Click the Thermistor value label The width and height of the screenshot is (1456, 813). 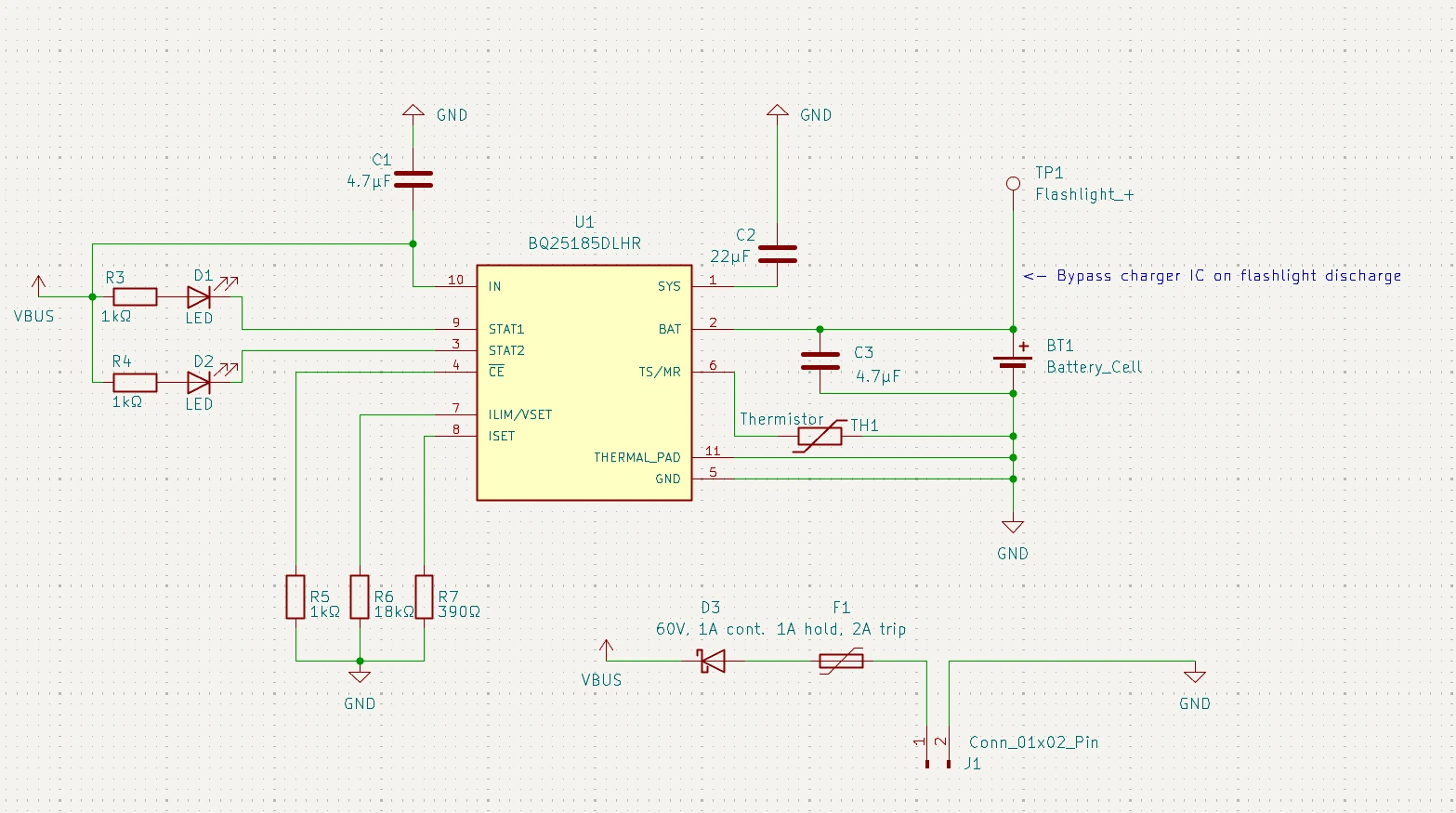tap(781, 419)
